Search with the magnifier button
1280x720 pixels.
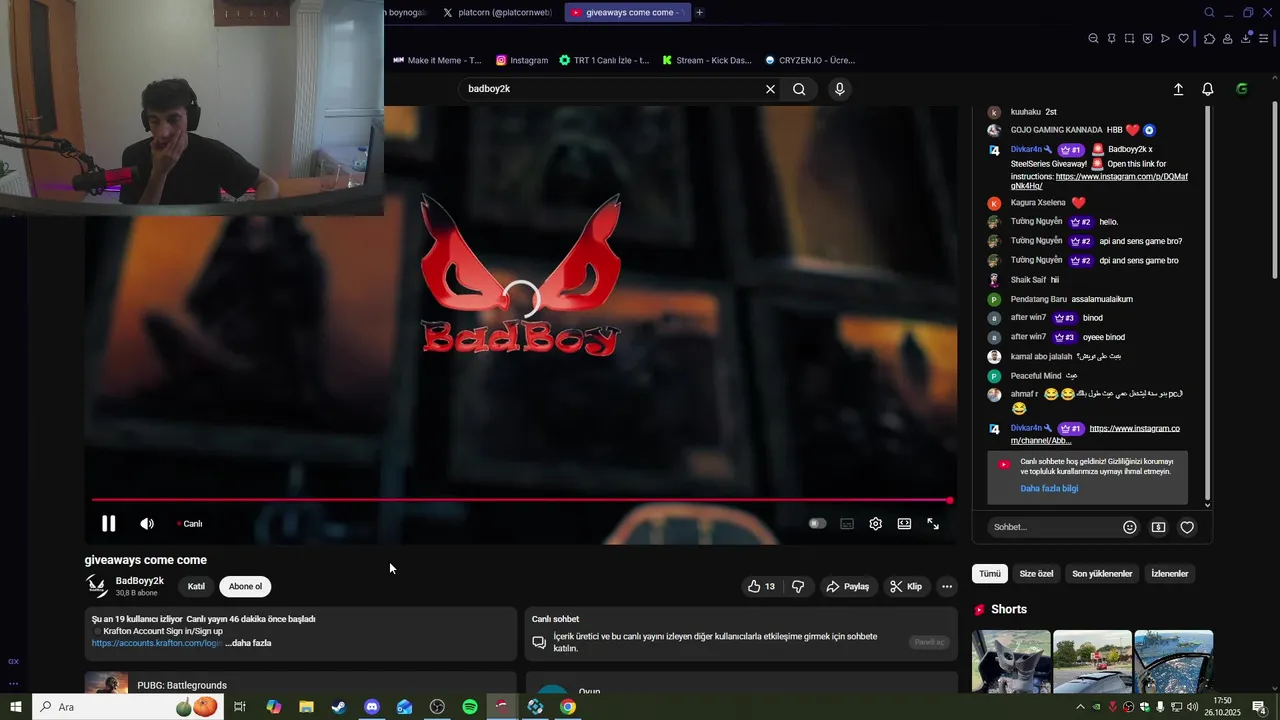799,89
